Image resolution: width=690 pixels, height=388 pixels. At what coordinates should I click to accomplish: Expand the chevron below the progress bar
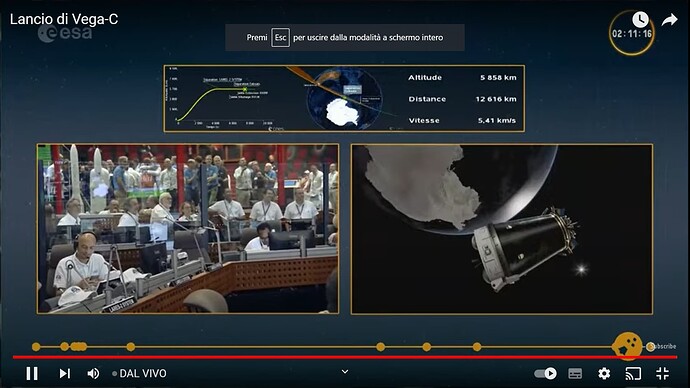[x=345, y=372]
